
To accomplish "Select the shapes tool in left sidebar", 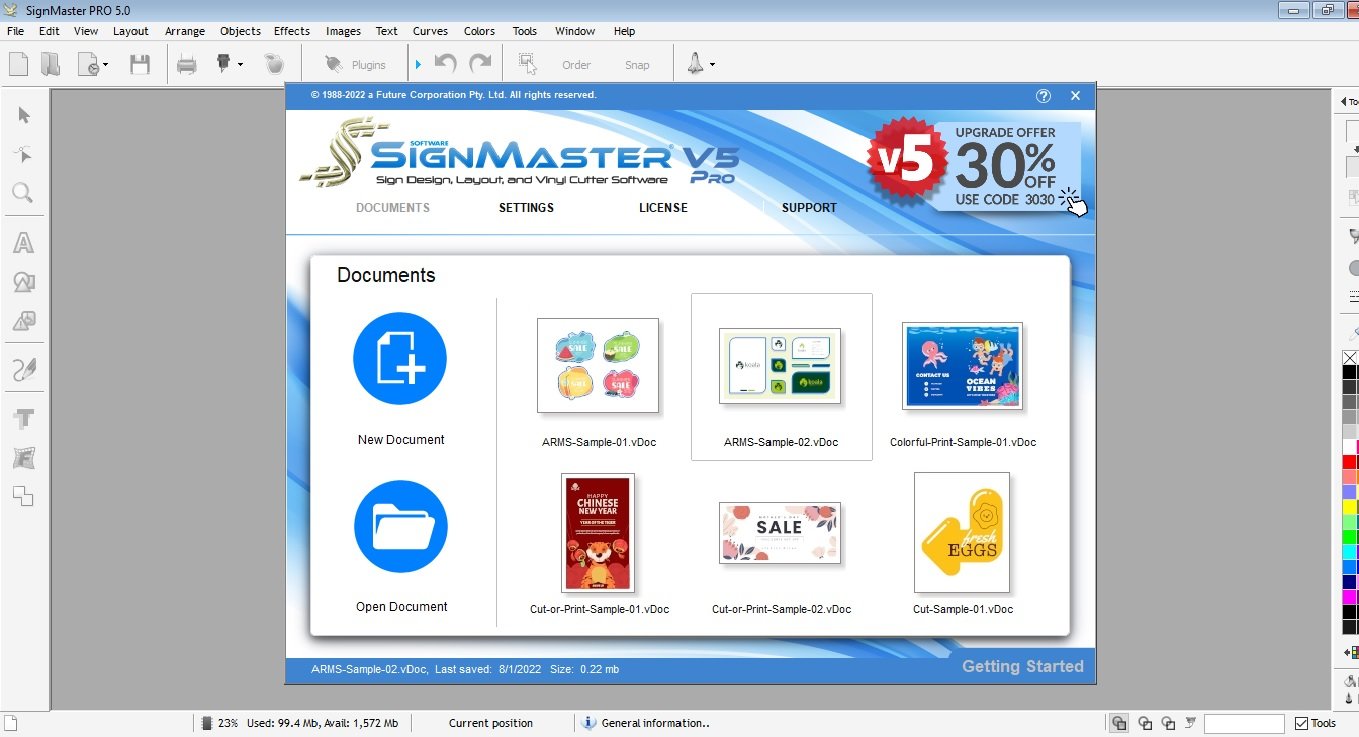I will [x=23, y=283].
